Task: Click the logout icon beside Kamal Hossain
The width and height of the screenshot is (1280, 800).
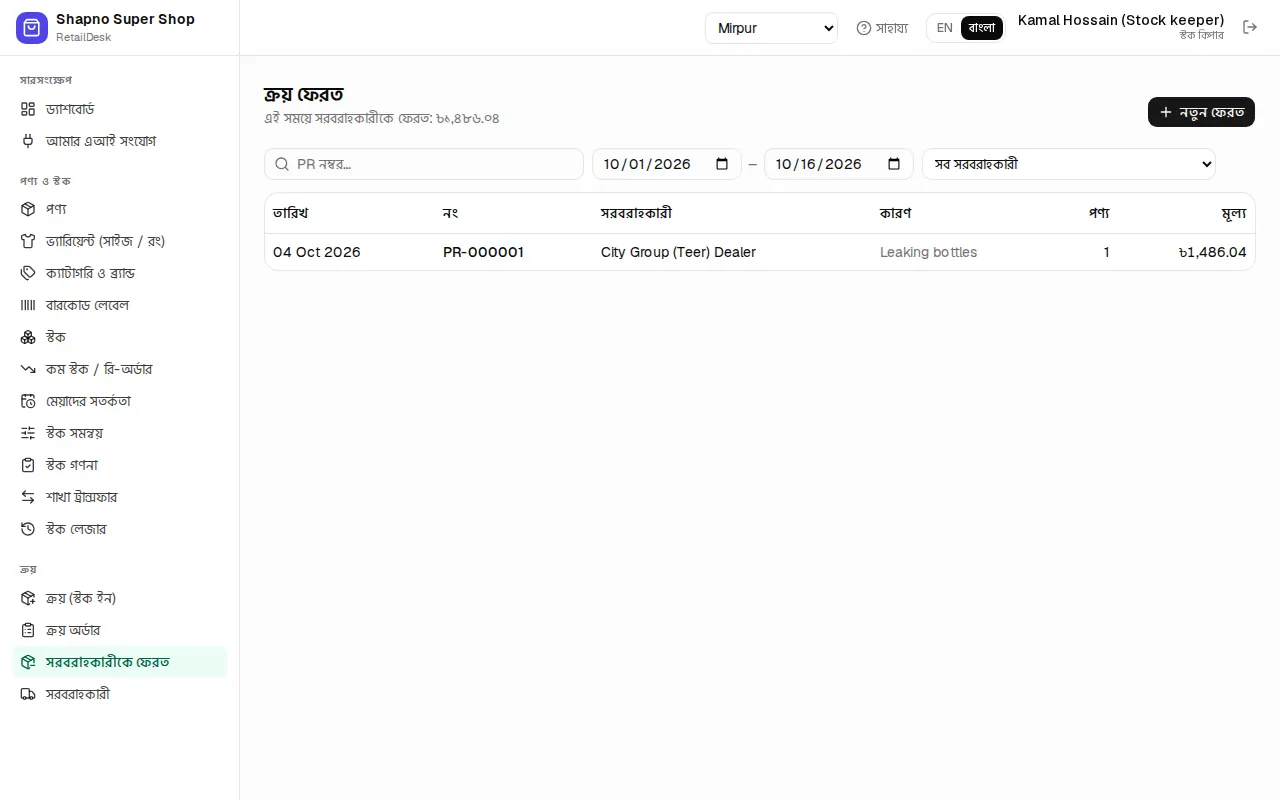Action: [1250, 27]
